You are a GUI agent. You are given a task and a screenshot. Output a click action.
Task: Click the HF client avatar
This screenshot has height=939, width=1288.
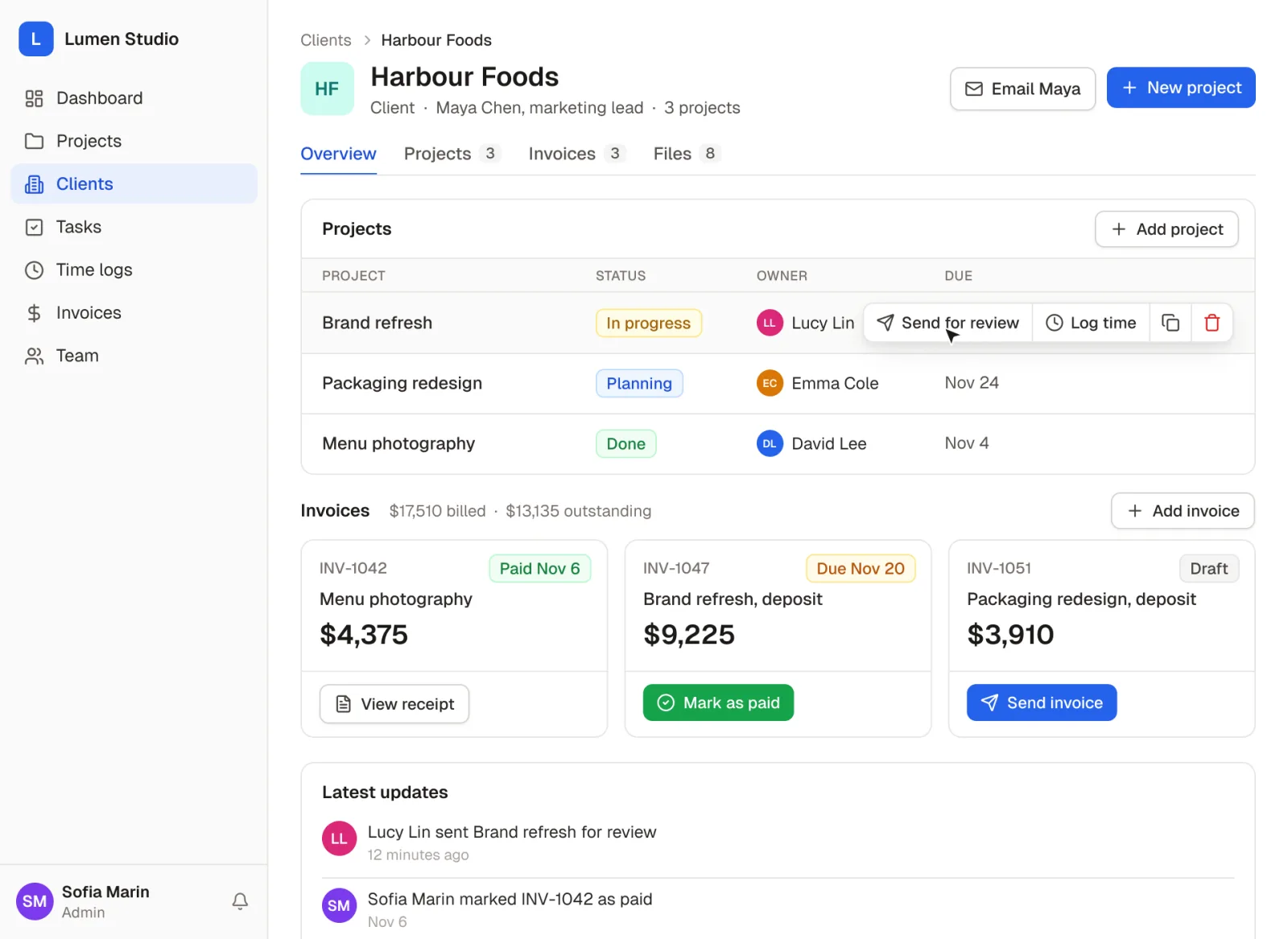click(327, 89)
